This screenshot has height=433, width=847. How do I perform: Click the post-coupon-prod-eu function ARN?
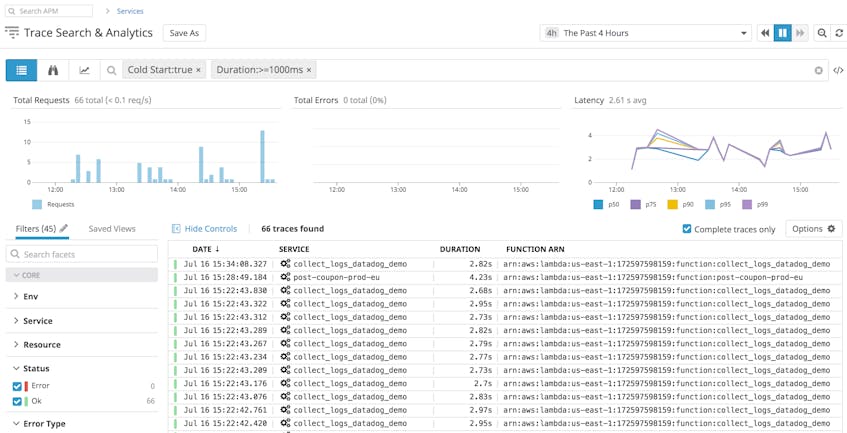653,277
